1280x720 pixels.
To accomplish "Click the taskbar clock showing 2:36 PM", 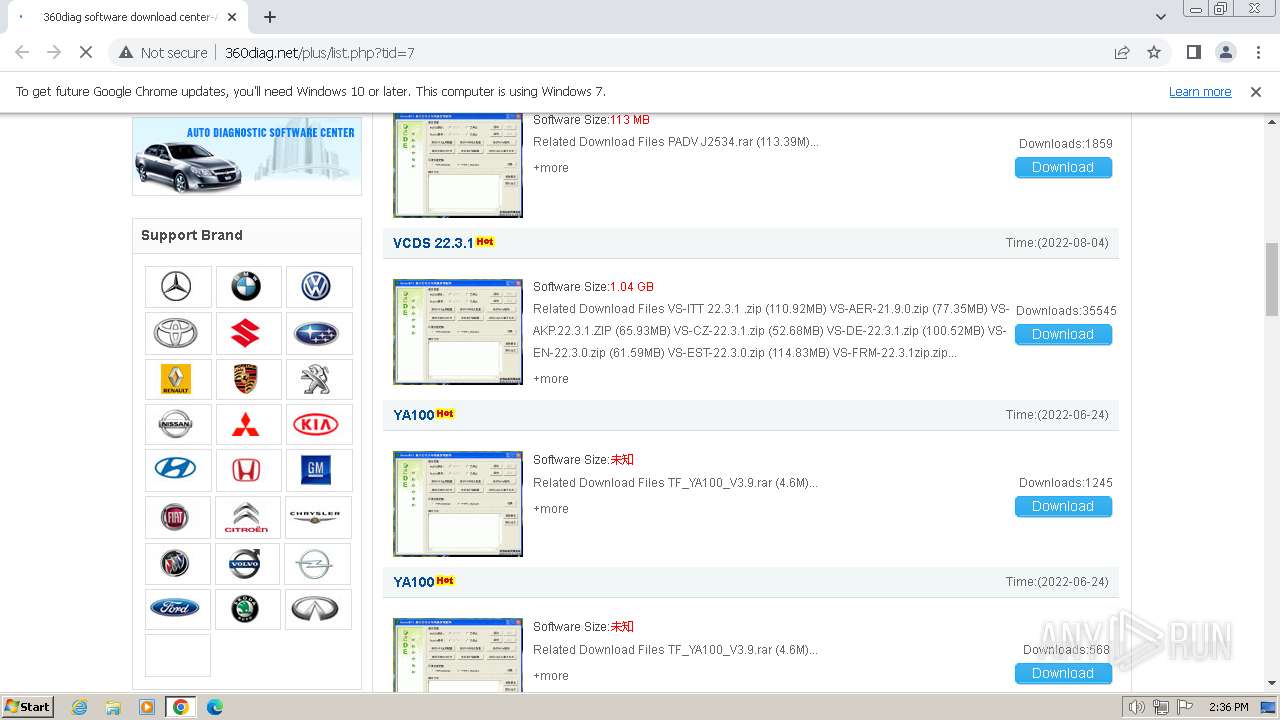I will (x=1228, y=707).
